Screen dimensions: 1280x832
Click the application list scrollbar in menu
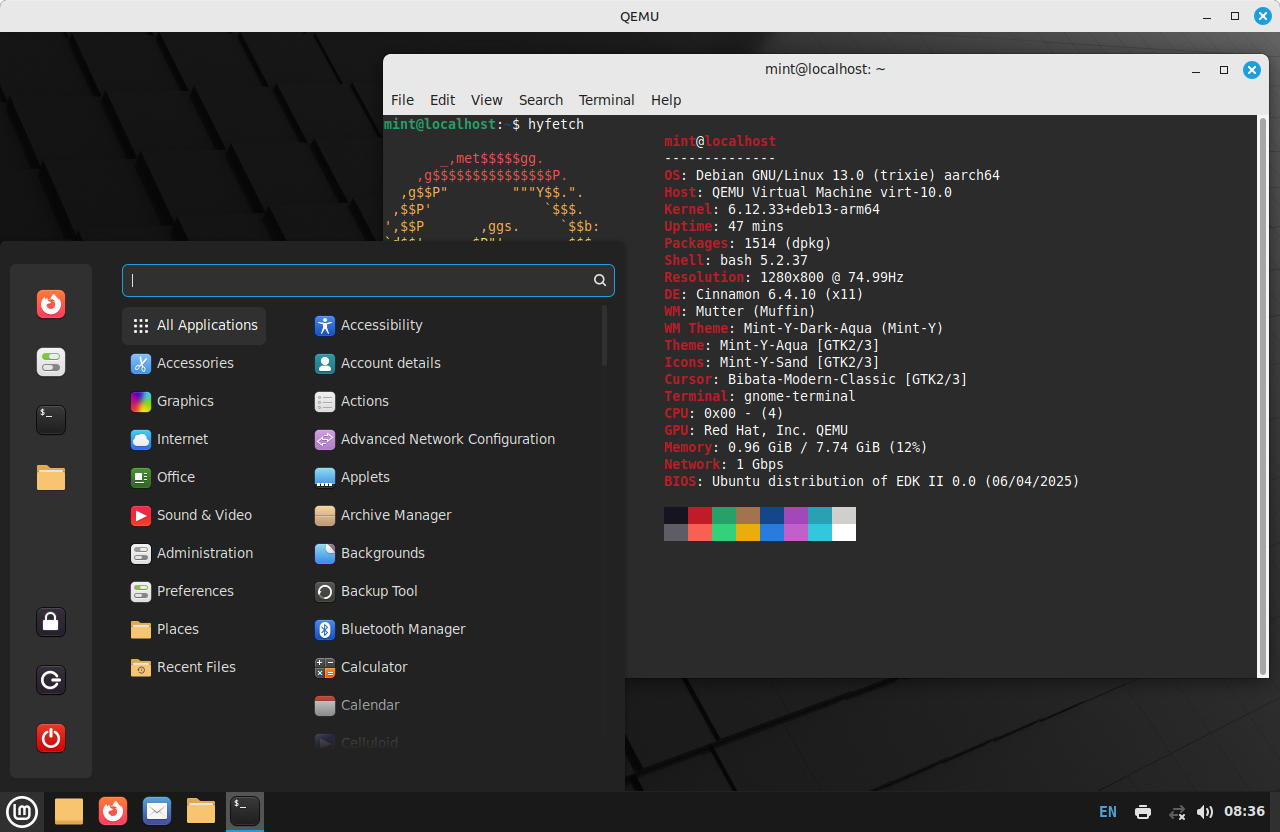click(x=604, y=336)
